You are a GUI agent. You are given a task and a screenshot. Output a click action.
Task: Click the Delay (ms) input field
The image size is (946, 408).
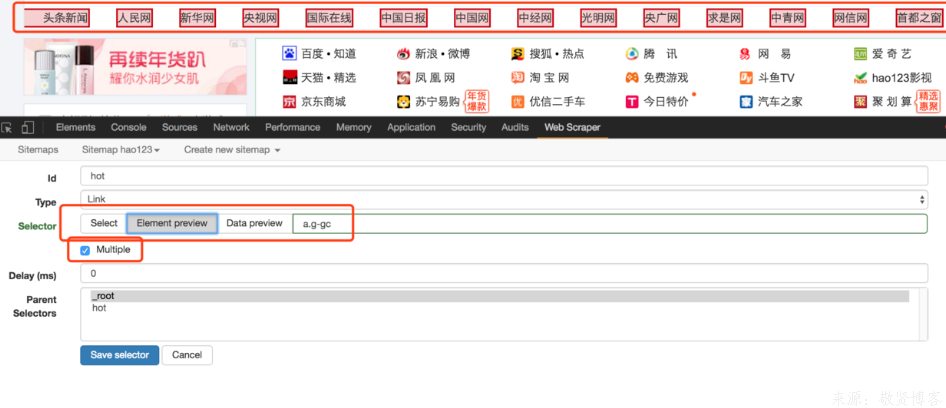pos(504,273)
